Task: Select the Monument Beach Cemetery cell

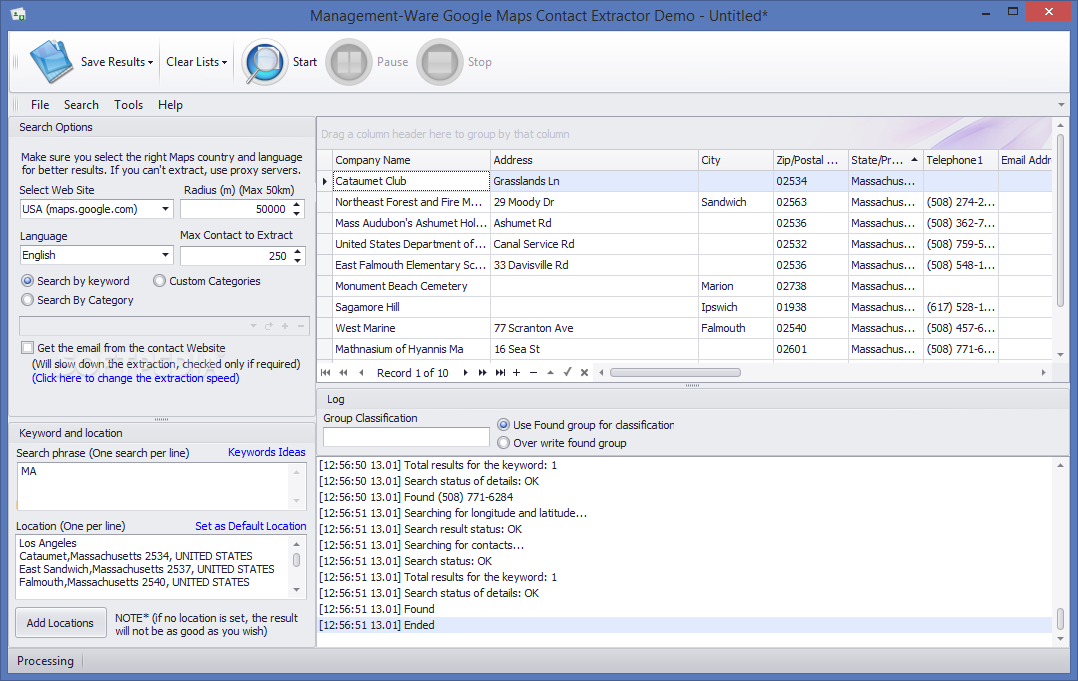Action: [x=411, y=286]
